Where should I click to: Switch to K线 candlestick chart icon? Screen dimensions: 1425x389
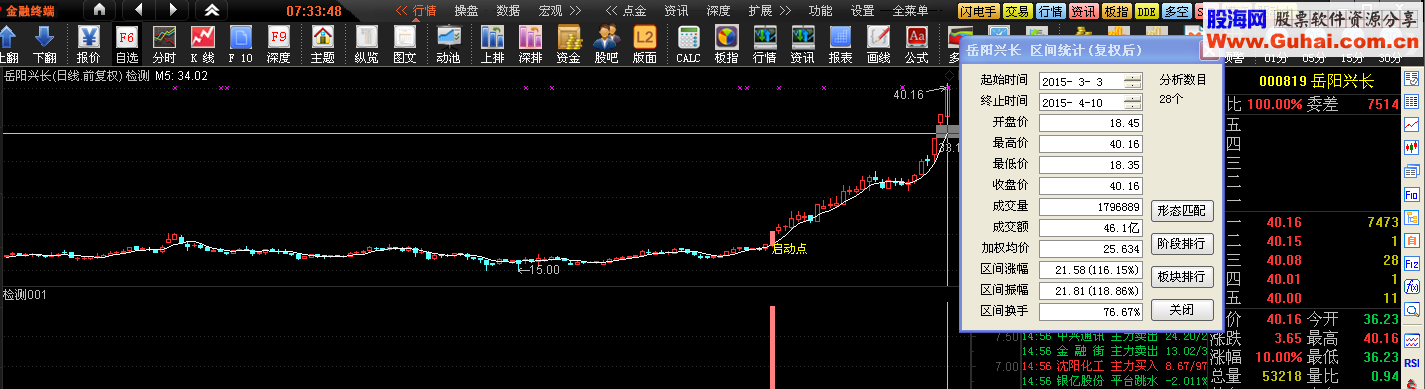click(202, 38)
